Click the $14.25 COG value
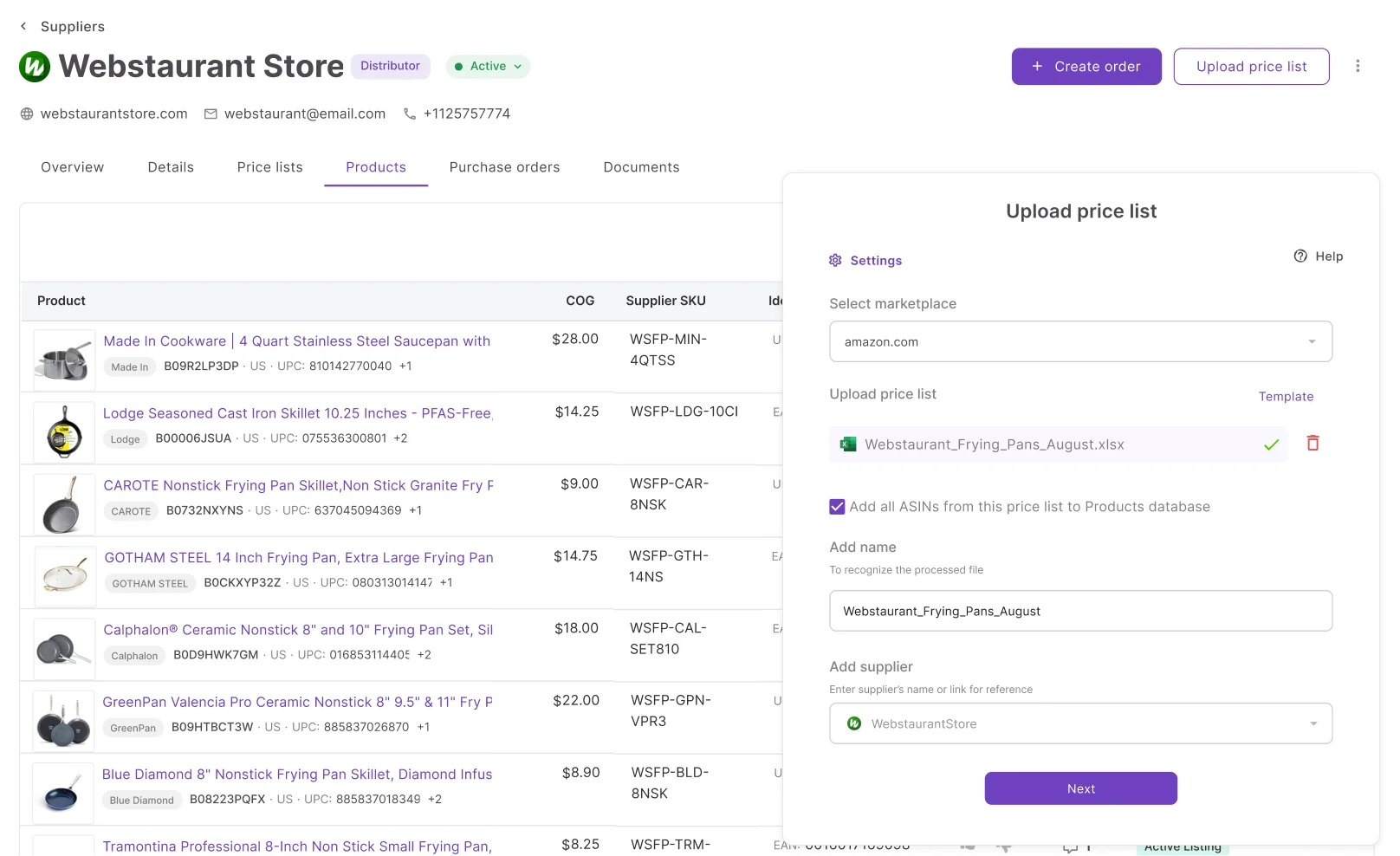The height and width of the screenshot is (856, 1400). [x=577, y=412]
